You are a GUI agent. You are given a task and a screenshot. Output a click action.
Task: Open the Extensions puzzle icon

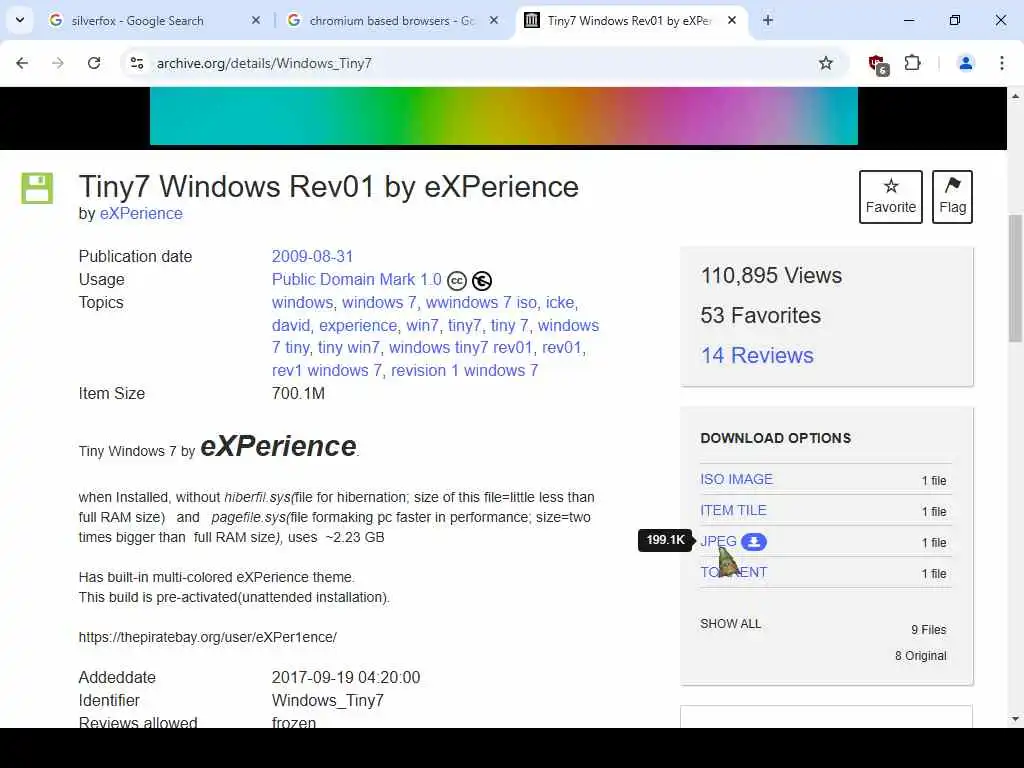(x=912, y=63)
